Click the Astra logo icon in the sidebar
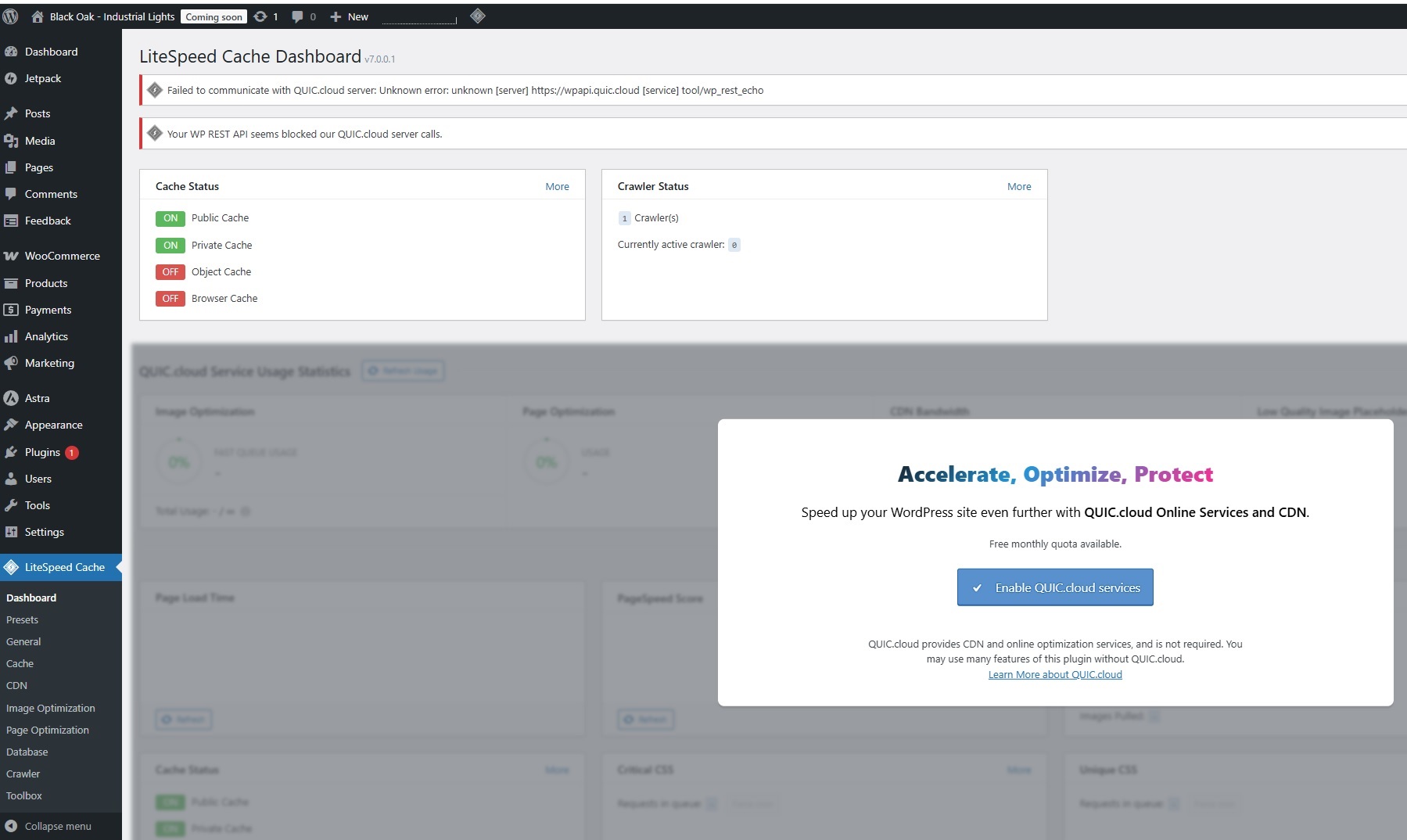This screenshot has height=840, width=1407. (x=11, y=398)
